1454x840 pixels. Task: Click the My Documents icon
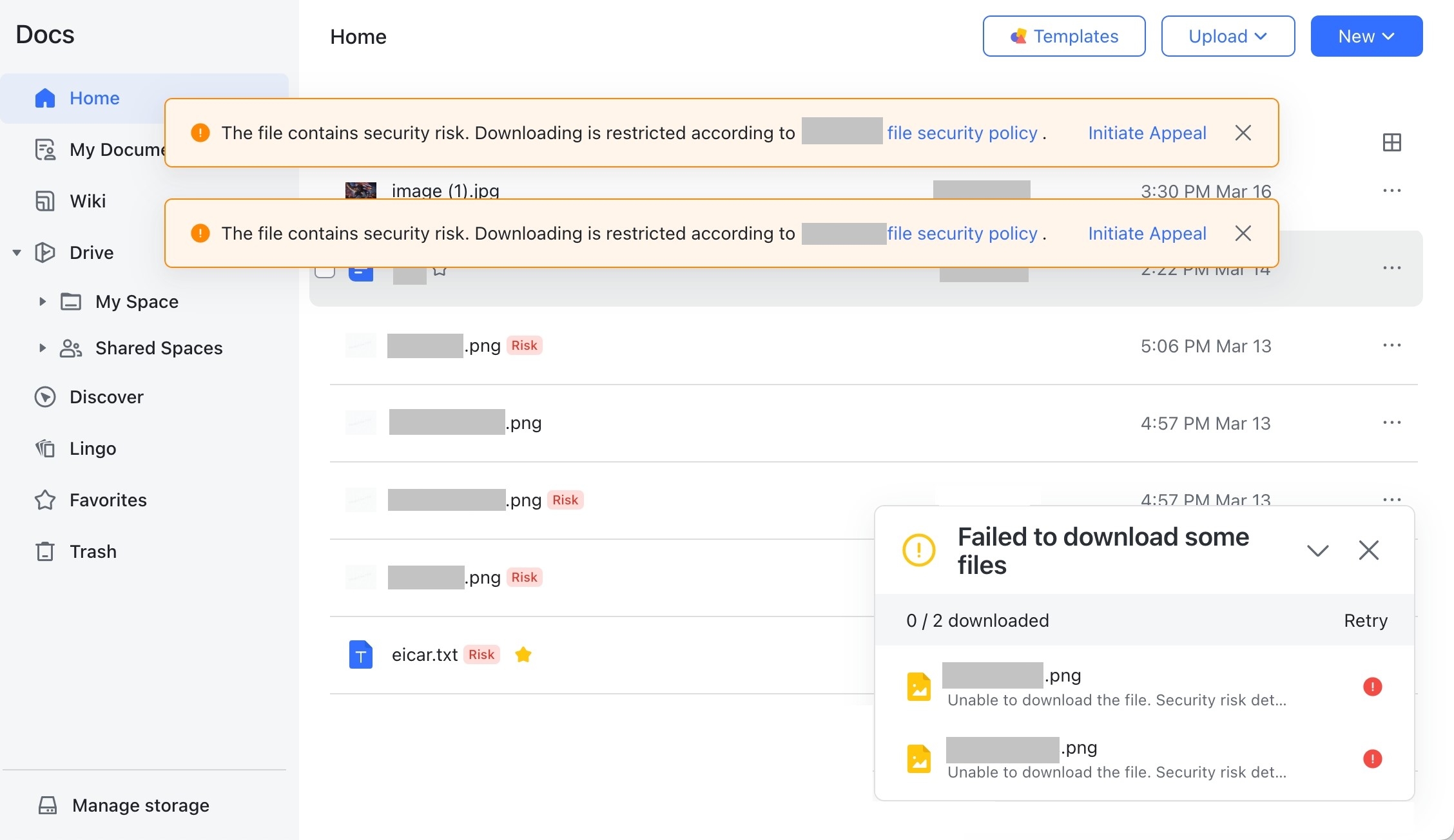(x=45, y=149)
